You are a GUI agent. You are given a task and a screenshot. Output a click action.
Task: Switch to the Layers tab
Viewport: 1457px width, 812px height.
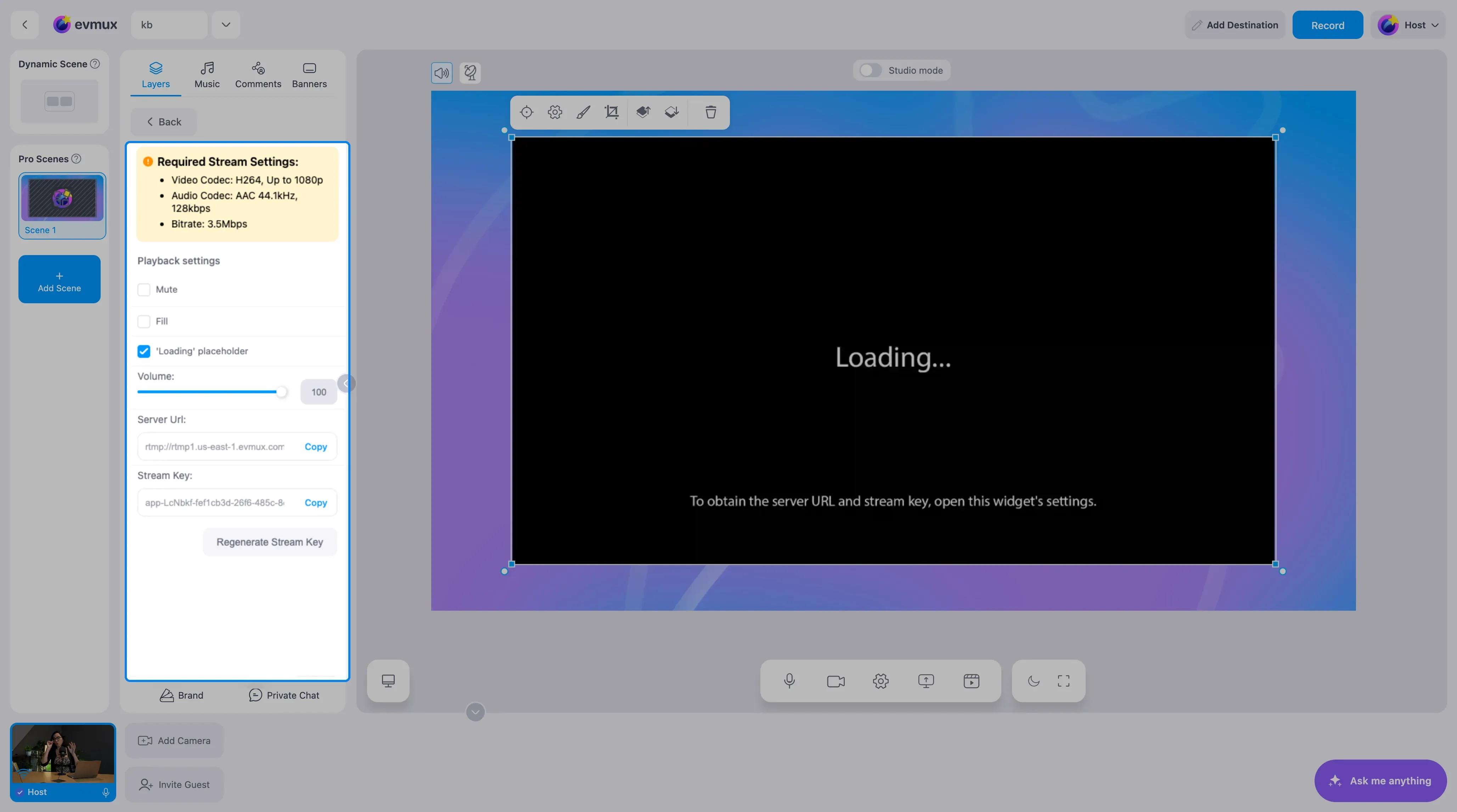pyautogui.click(x=156, y=75)
